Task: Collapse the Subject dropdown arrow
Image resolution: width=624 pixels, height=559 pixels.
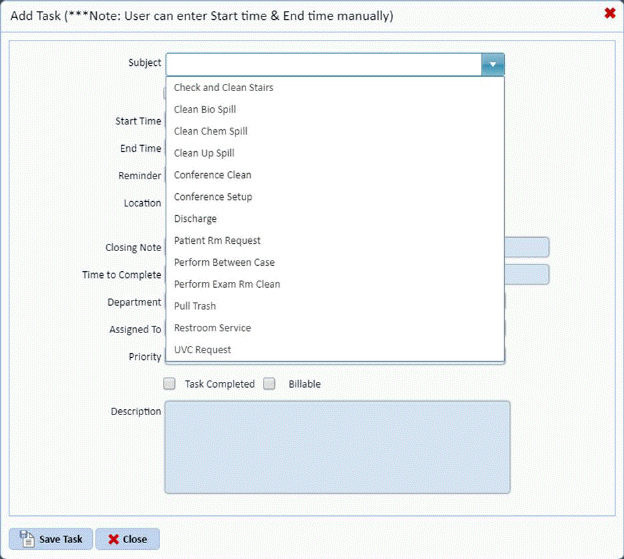Action: [x=492, y=64]
